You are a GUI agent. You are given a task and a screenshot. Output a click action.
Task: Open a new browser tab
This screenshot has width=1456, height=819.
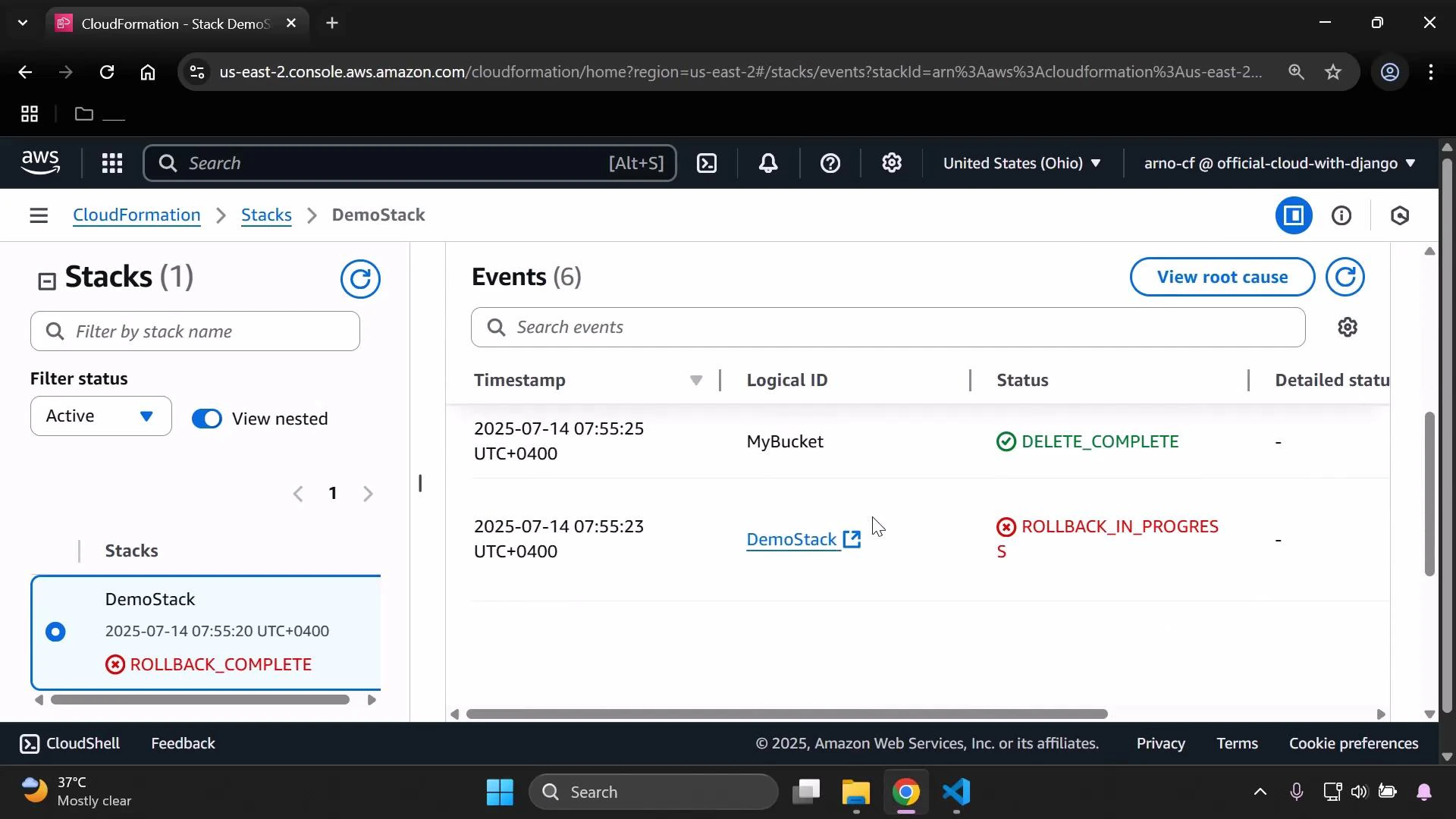pos(331,23)
